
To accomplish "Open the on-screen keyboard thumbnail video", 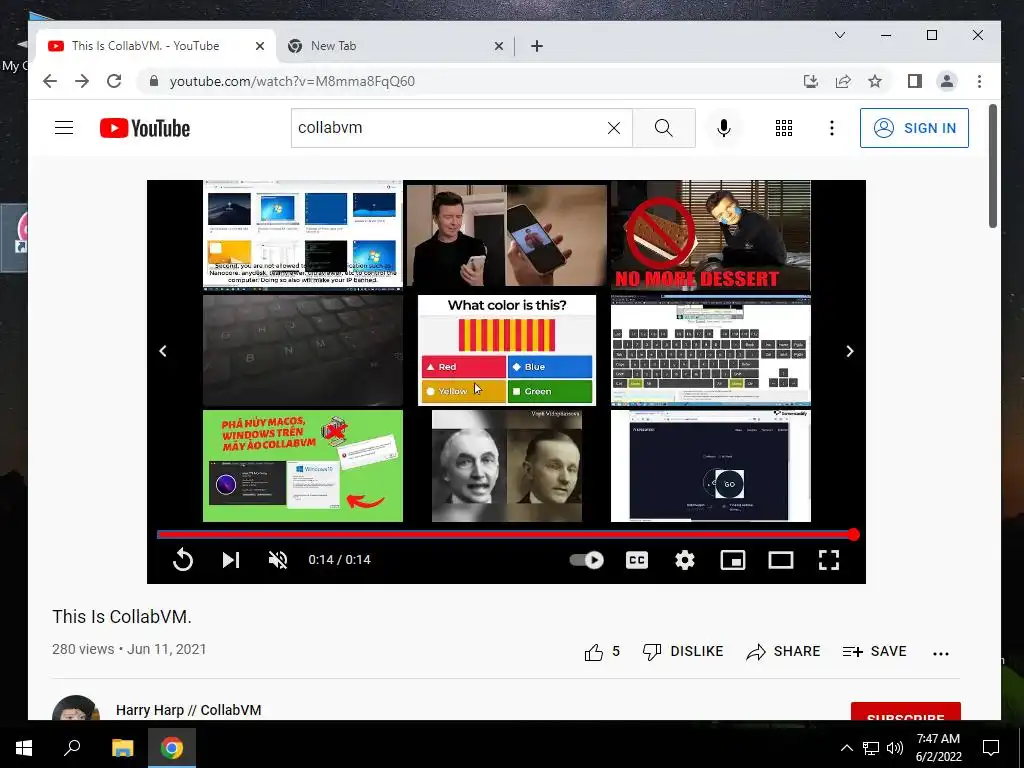I will click(x=711, y=350).
